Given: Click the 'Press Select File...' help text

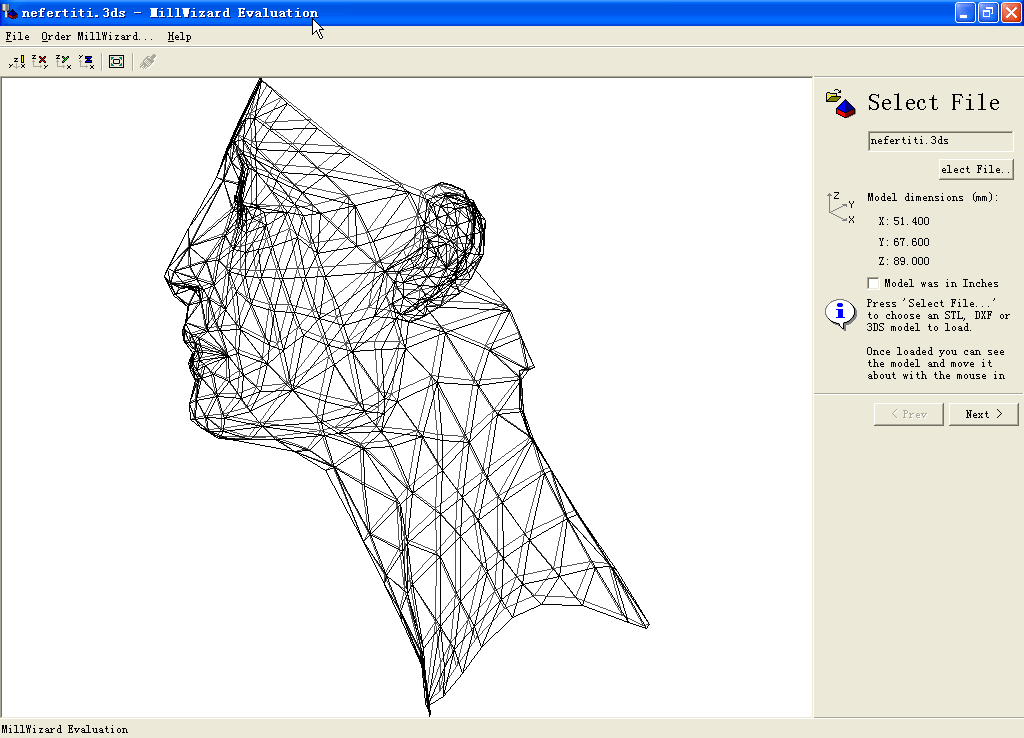Looking at the screenshot, I should click(x=938, y=315).
